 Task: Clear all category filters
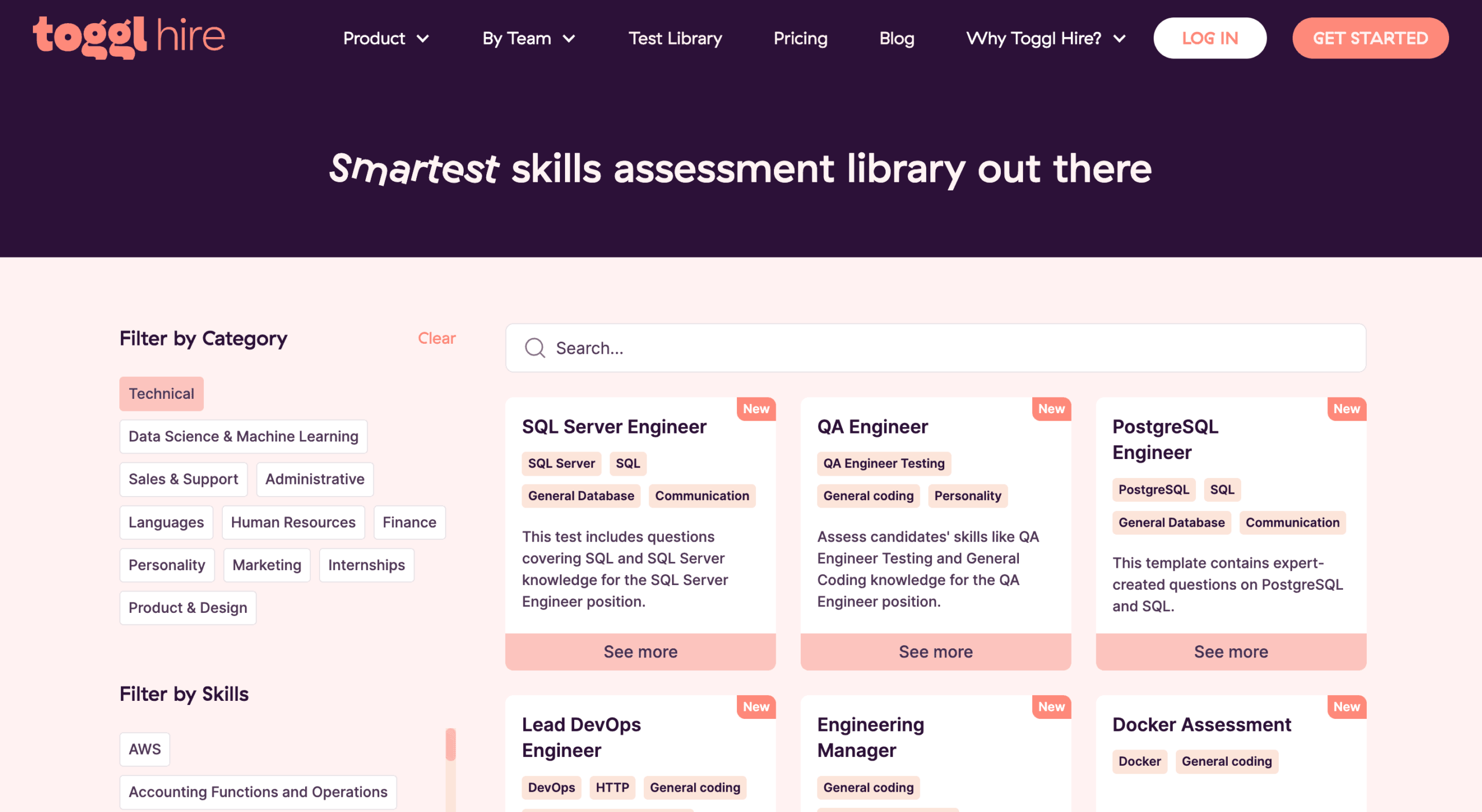pyautogui.click(x=436, y=338)
